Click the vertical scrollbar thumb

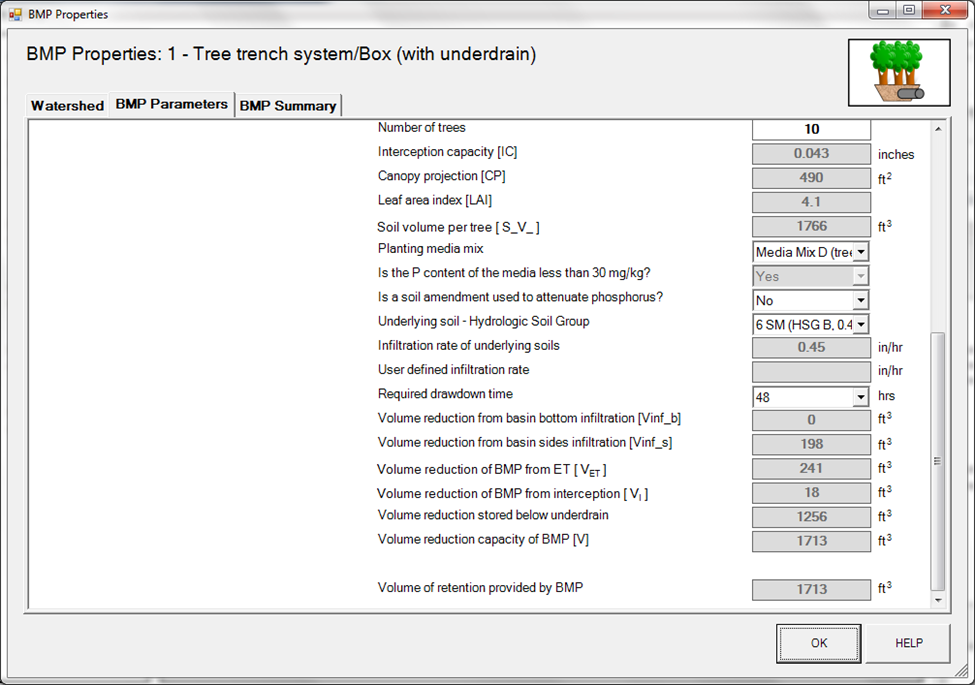pyautogui.click(x=937, y=460)
